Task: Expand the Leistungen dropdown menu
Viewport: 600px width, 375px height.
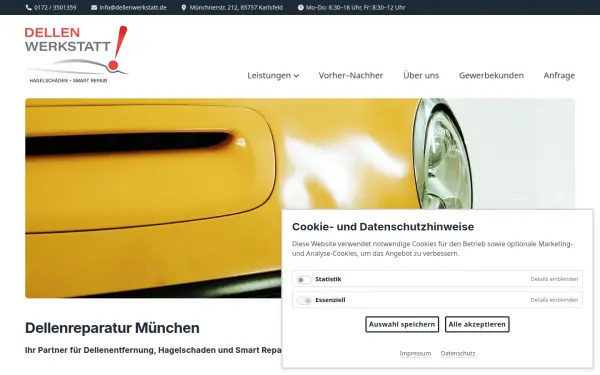Action: pyautogui.click(x=273, y=75)
